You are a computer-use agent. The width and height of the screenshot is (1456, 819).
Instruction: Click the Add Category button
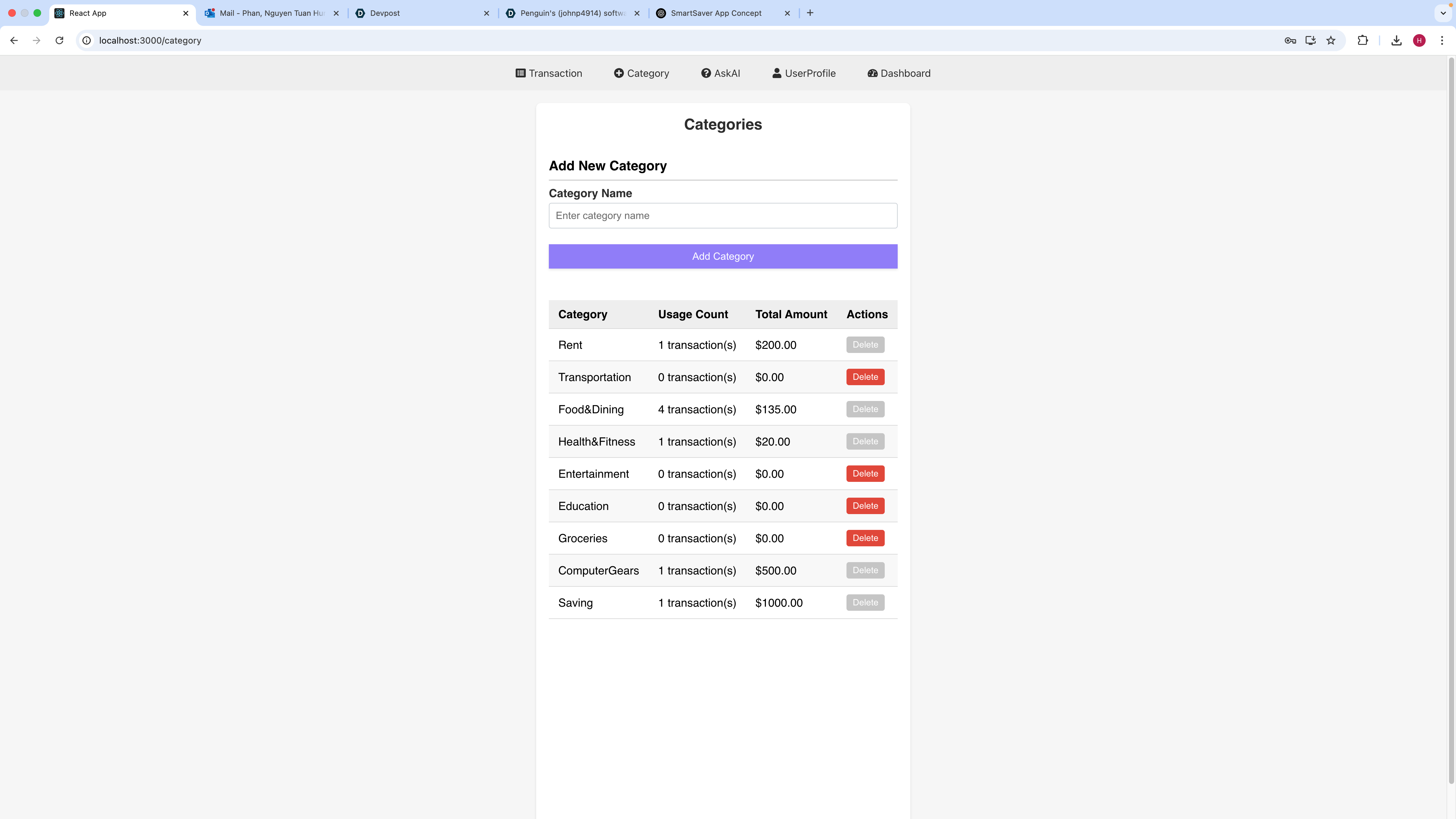click(723, 257)
